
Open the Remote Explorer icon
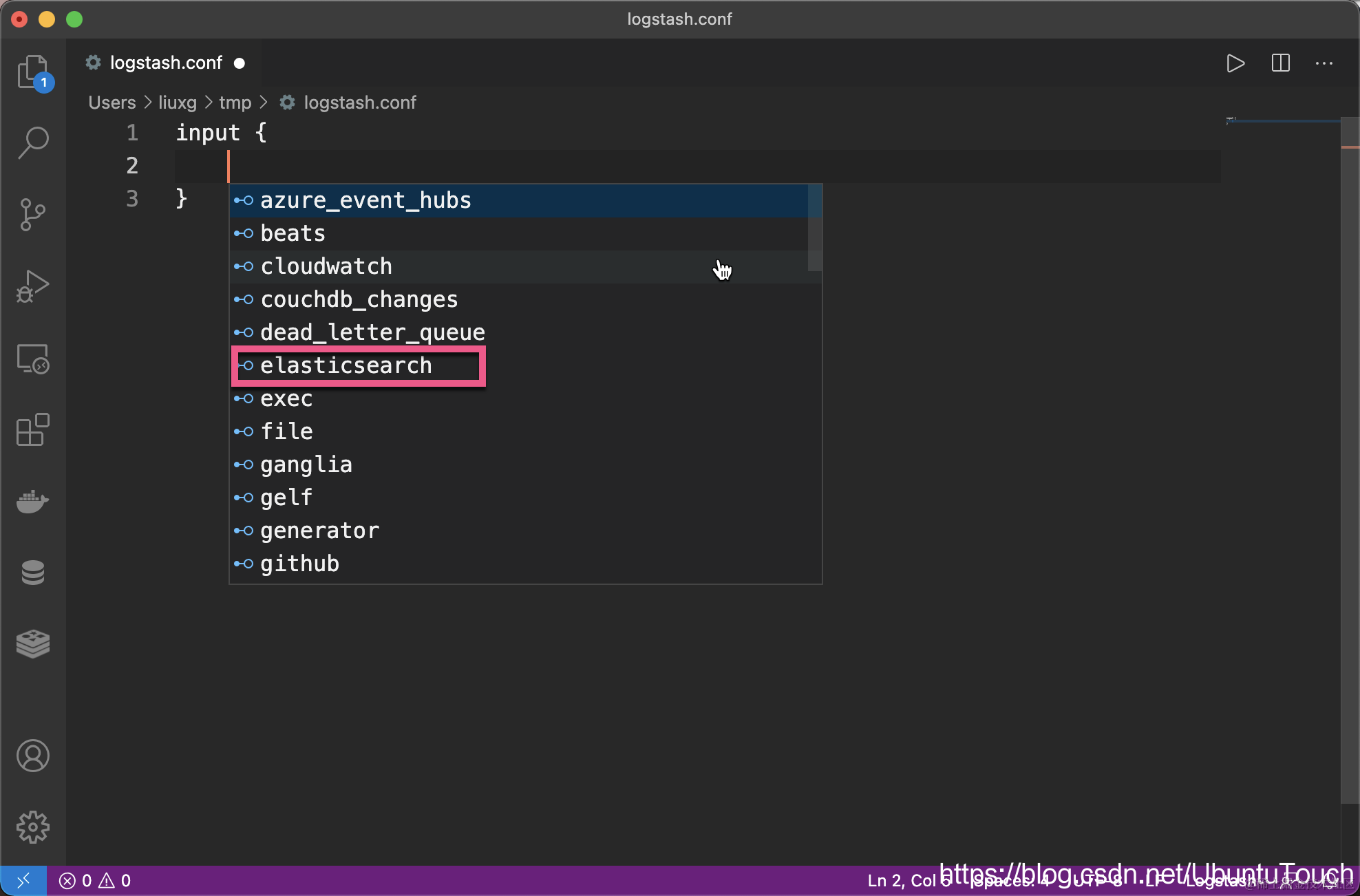pyautogui.click(x=32, y=359)
